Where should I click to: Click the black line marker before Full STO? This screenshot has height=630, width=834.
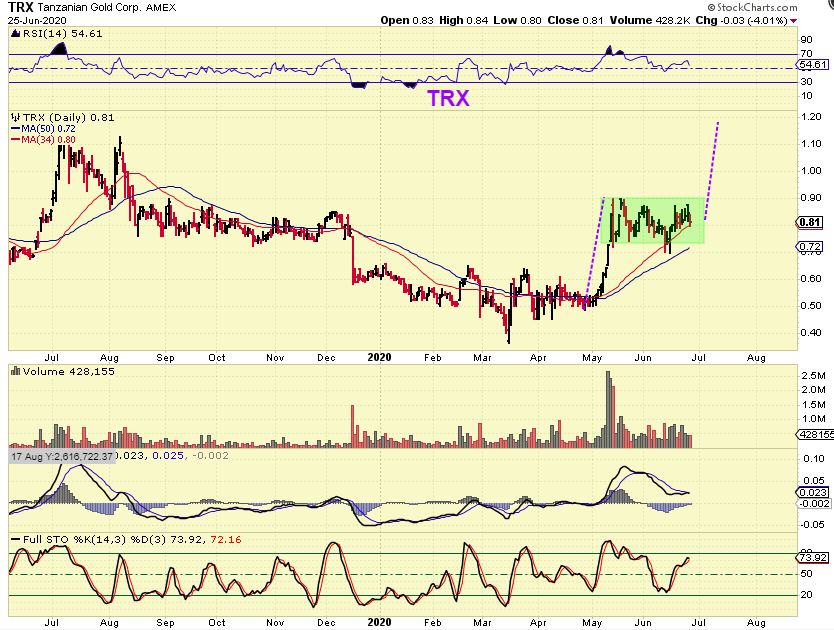click(16, 540)
